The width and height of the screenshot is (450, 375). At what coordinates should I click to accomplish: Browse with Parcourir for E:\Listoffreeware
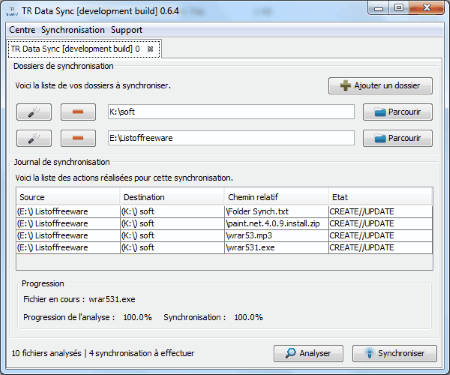398,138
